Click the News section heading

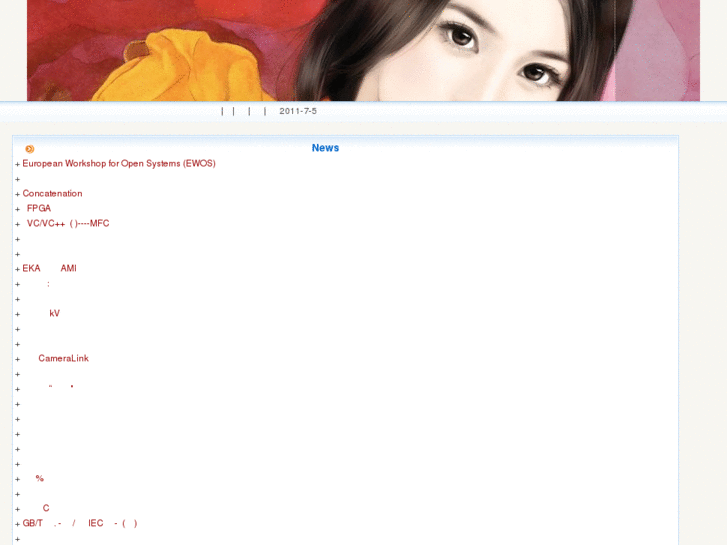coord(325,148)
